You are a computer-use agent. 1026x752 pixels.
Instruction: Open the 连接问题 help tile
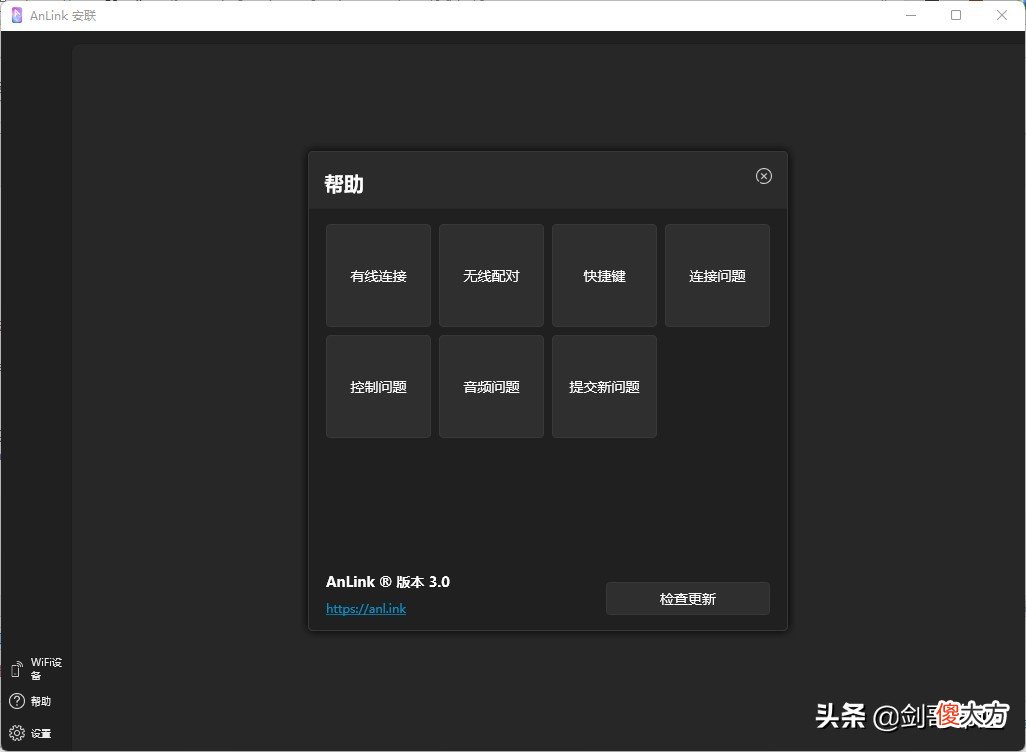pyautogui.click(x=717, y=276)
